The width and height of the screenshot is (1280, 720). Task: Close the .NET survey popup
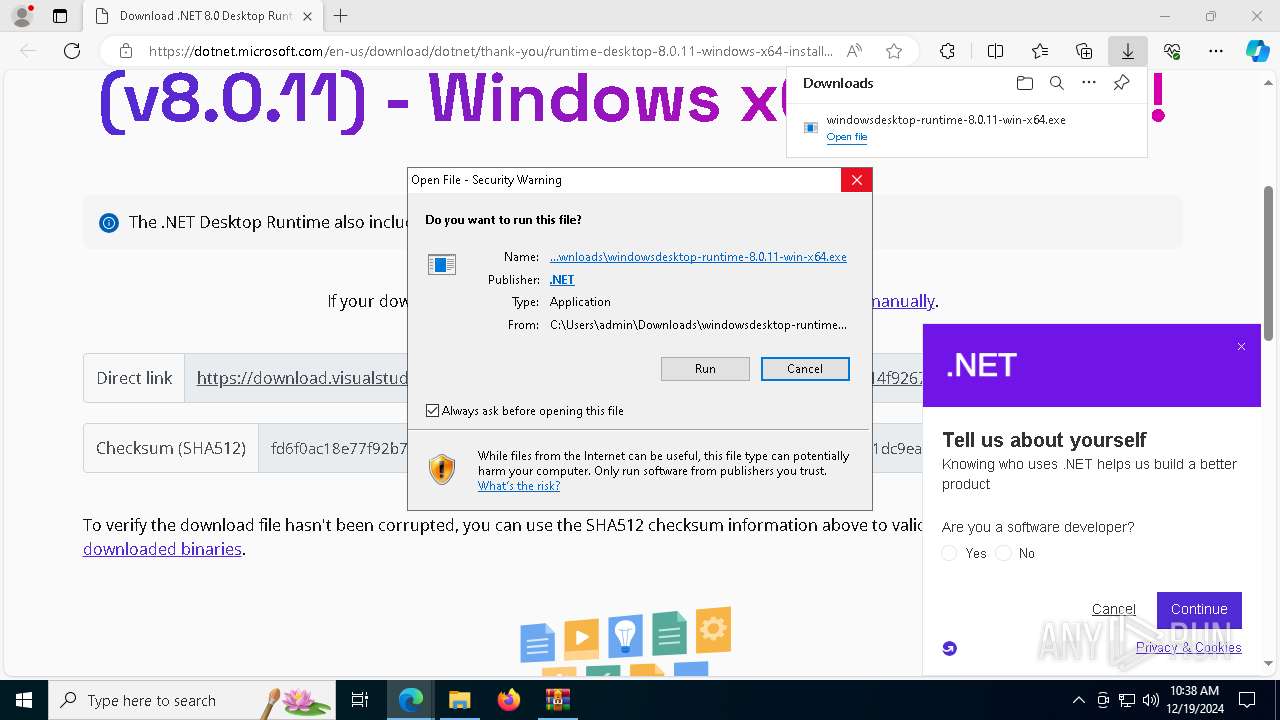click(x=1241, y=347)
